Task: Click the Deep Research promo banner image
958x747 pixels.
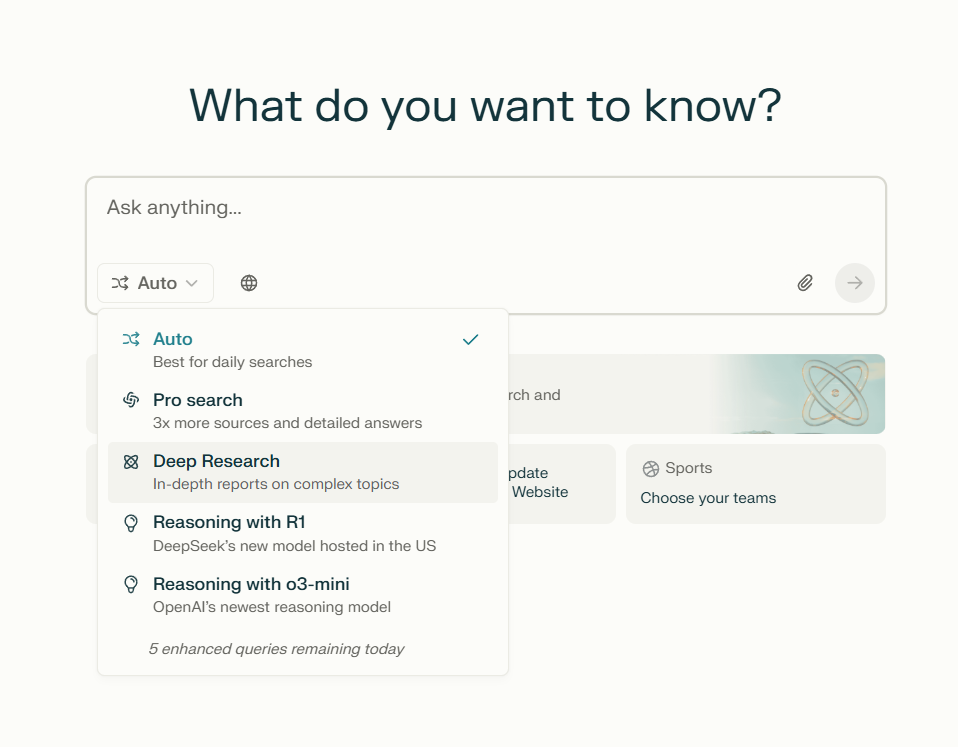Action: point(800,394)
